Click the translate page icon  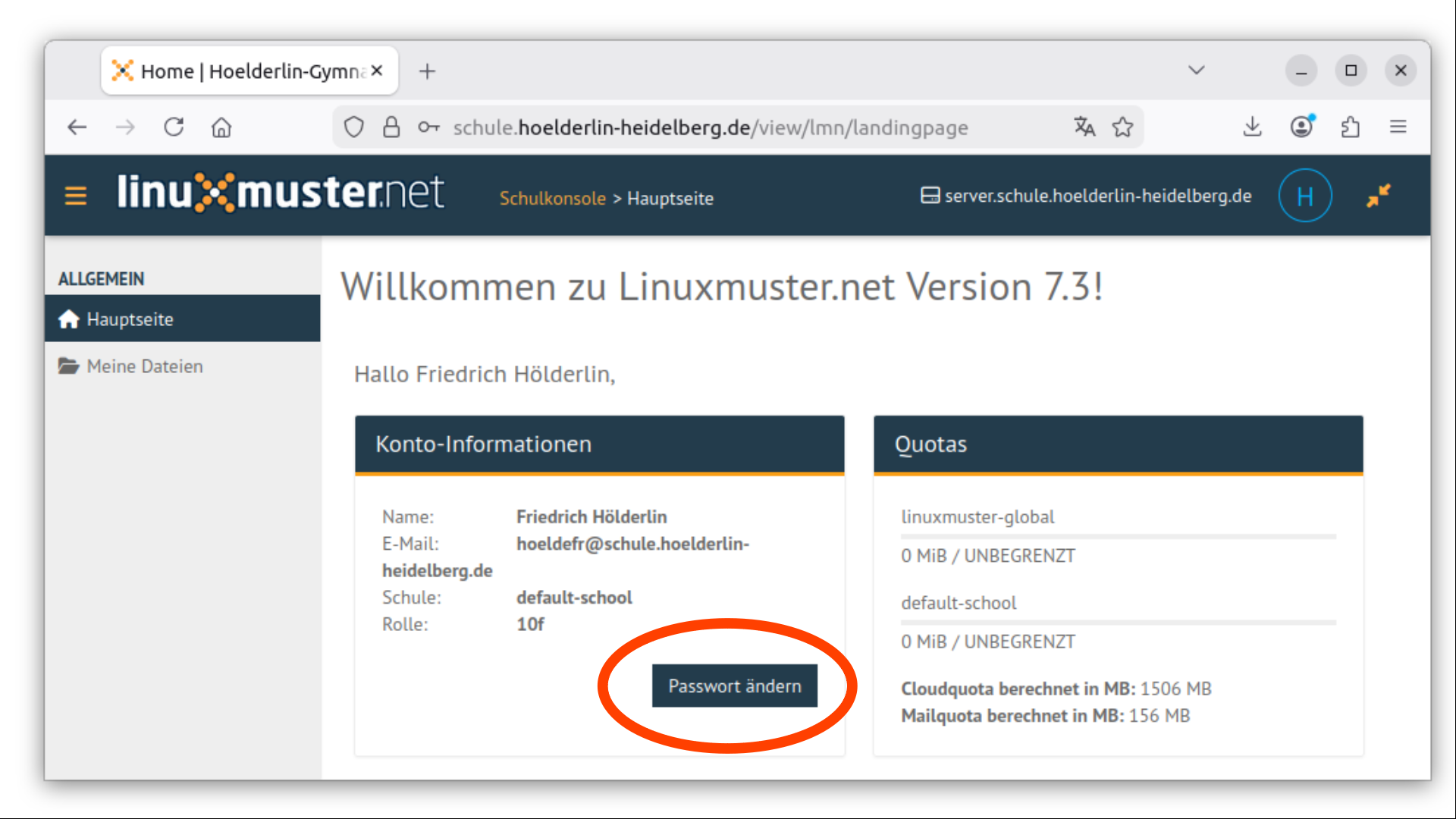click(x=1084, y=127)
